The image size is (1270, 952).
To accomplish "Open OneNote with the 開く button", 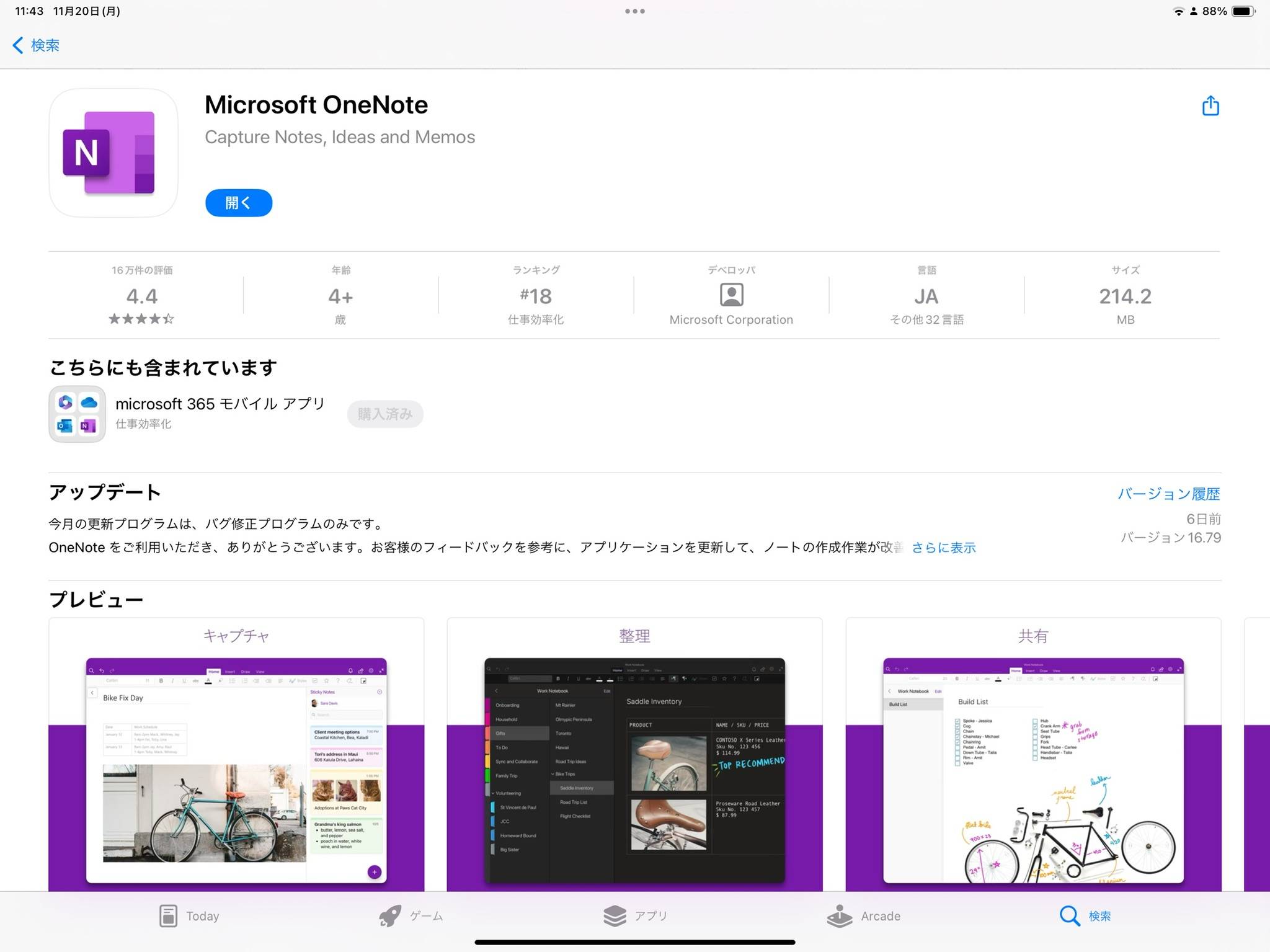I will 239,203.
